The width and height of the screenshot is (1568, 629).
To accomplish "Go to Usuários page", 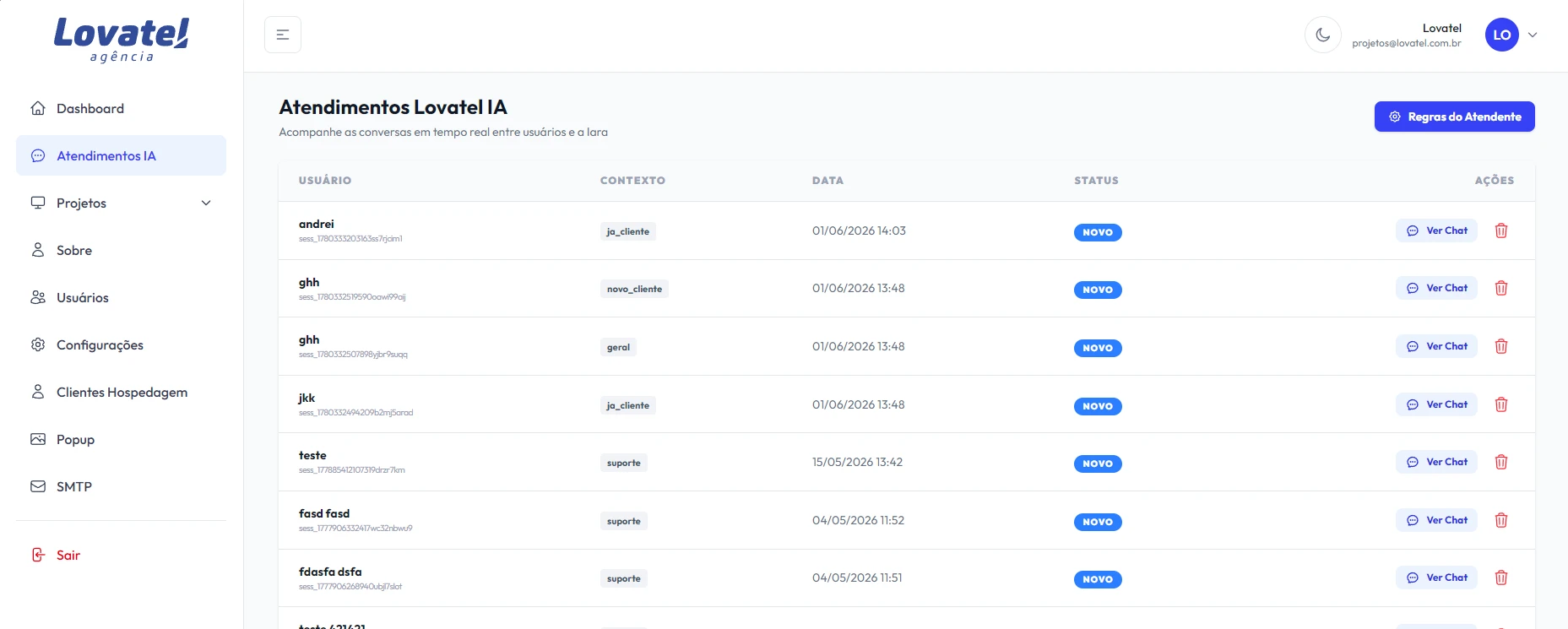I will click(121, 297).
